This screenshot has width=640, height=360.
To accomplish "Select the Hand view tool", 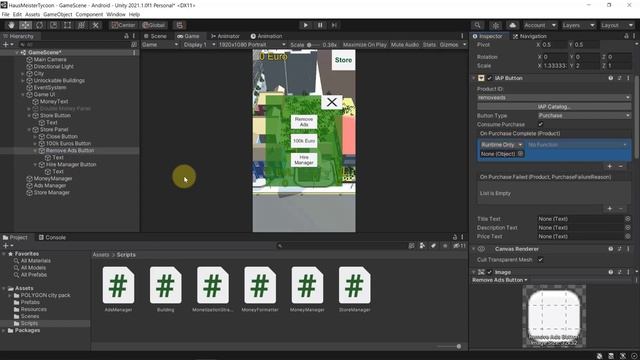I will click(11, 25).
